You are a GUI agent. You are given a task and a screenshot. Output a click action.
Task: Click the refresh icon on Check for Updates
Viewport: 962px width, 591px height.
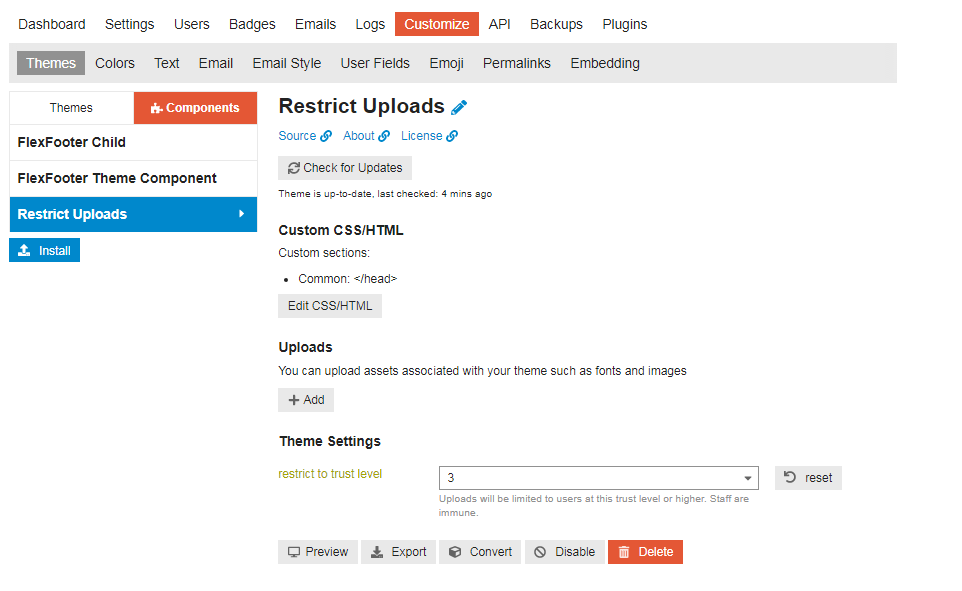point(294,168)
